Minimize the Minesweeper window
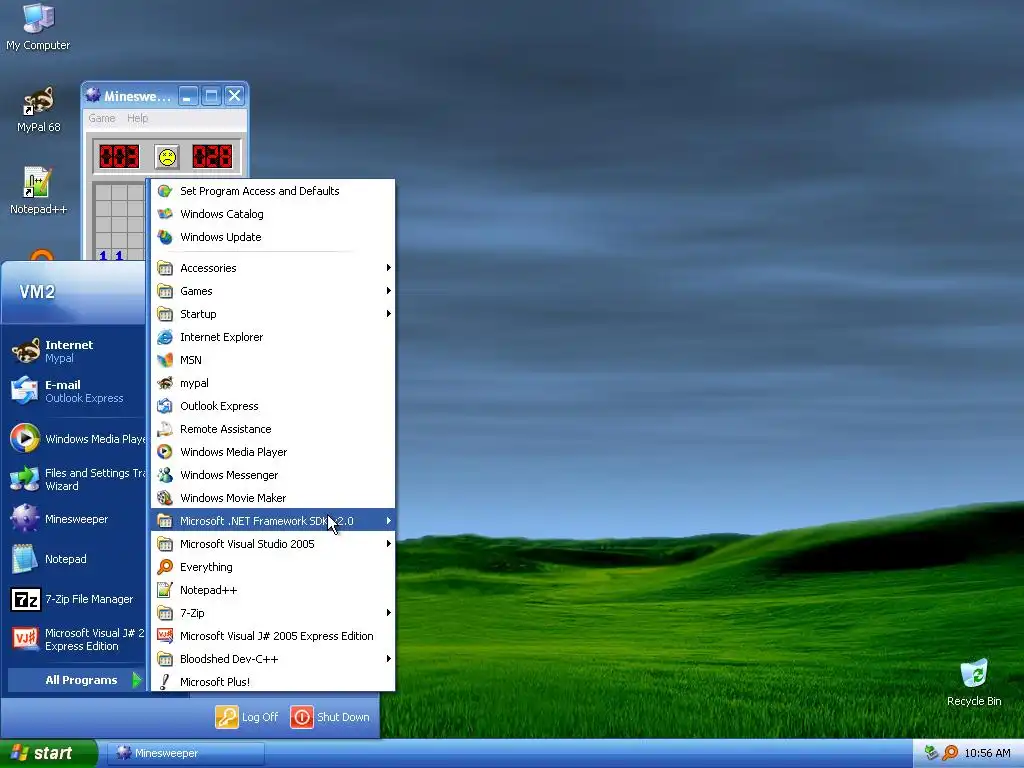Screen dimensions: 1024x768 [187, 97]
